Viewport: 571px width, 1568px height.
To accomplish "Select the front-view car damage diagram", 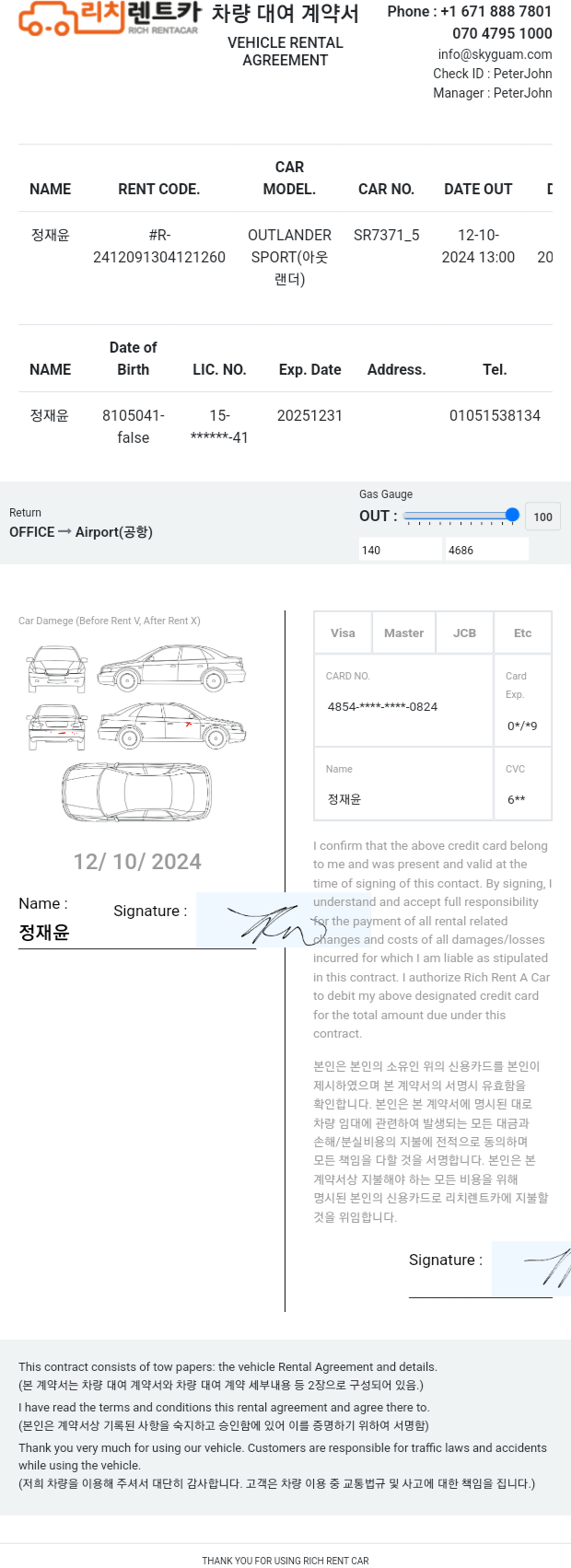I will coord(57,669).
